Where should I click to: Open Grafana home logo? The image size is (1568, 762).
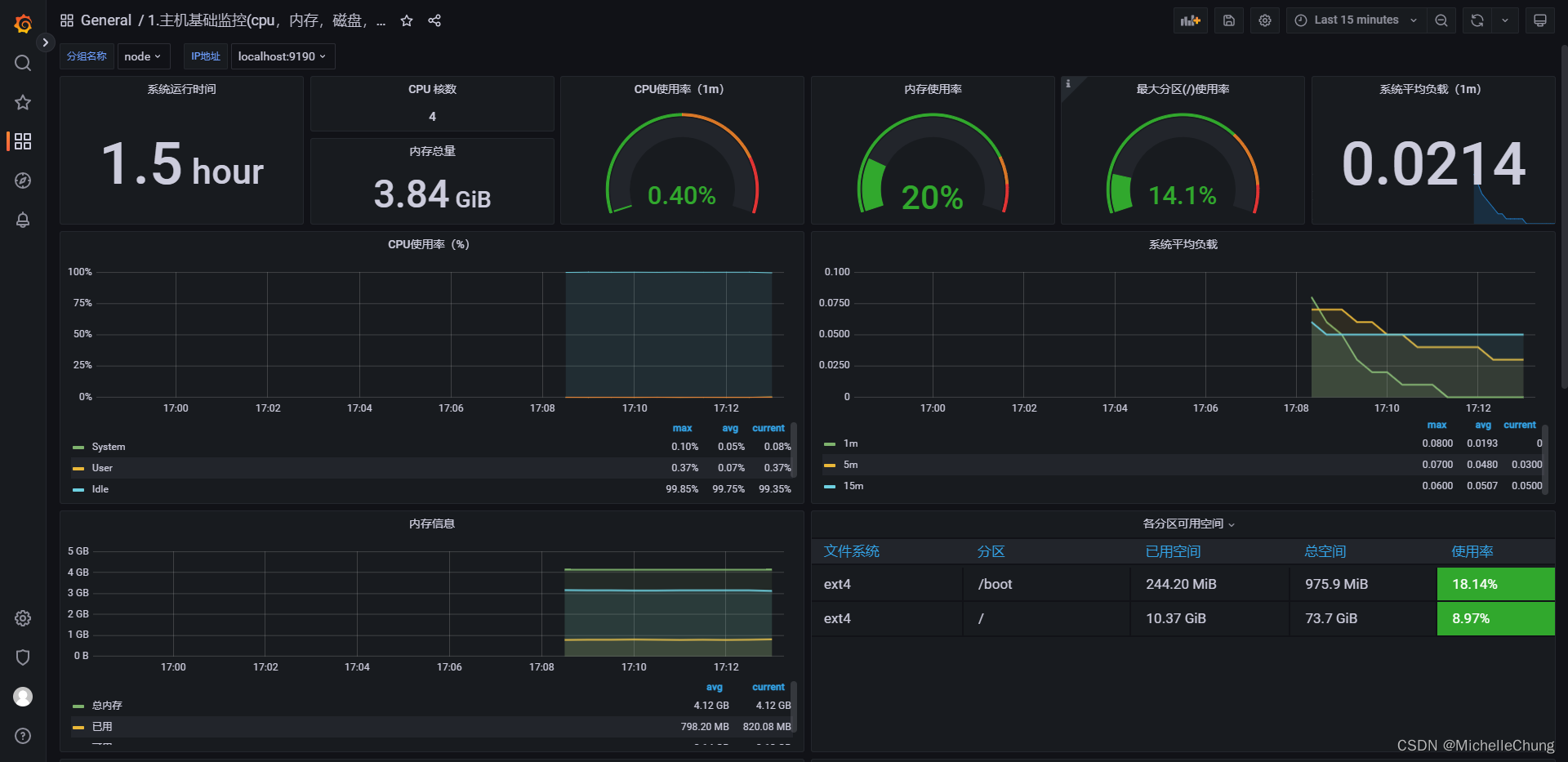(x=23, y=24)
